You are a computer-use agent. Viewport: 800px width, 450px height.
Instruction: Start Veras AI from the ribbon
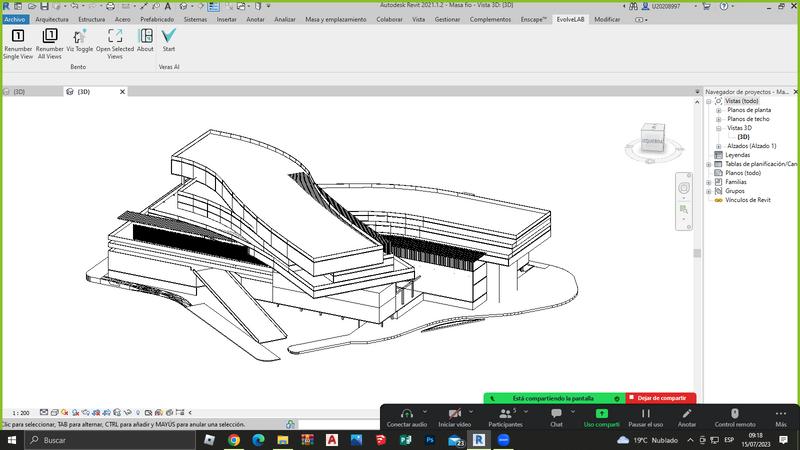point(168,36)
